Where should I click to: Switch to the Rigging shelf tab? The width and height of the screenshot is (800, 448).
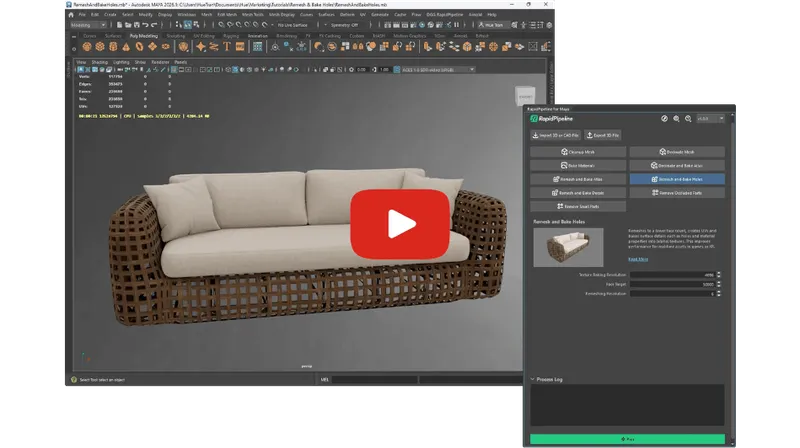(231, 35)
